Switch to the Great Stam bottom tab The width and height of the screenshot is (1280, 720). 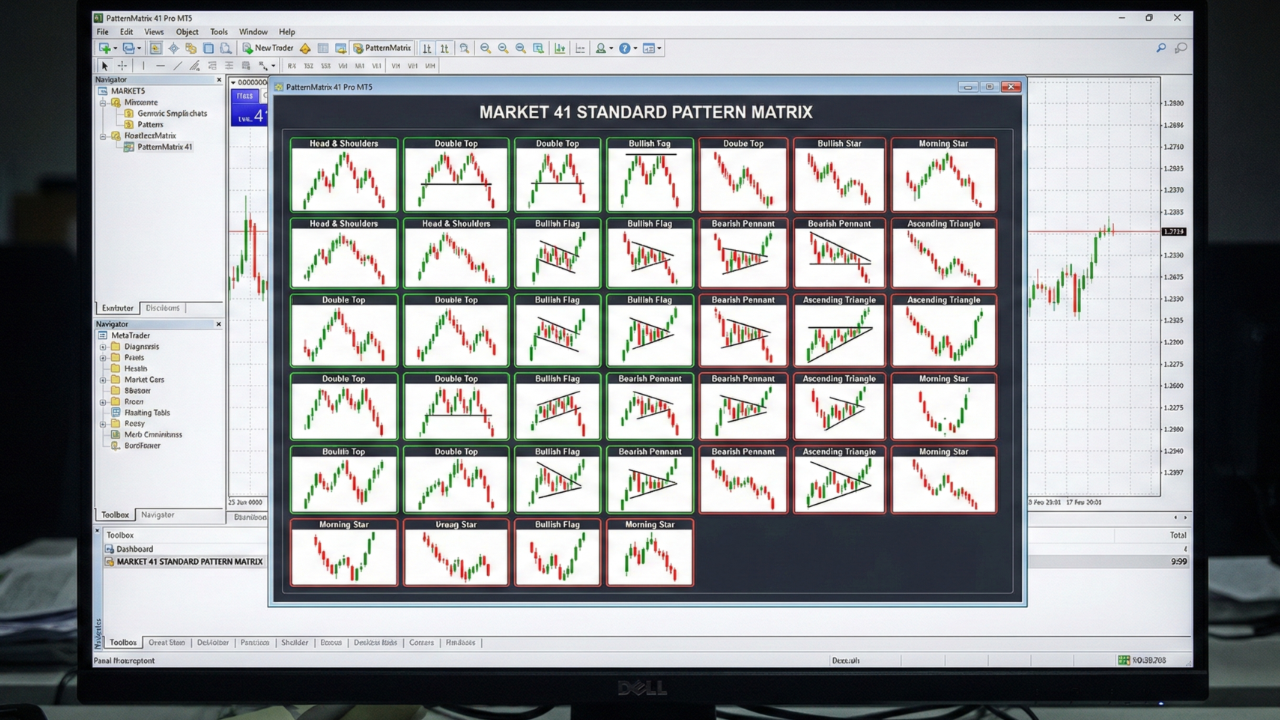click(166, 642)
